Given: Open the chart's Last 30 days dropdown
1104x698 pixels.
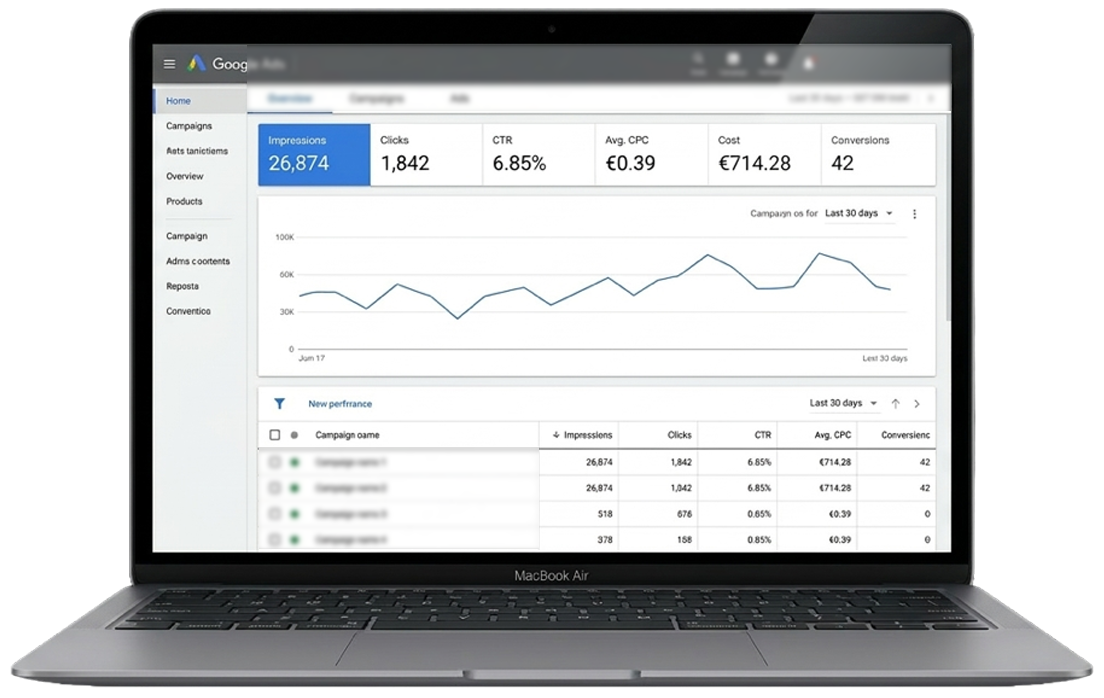Looking at the screenshot, I should [858, 214].
